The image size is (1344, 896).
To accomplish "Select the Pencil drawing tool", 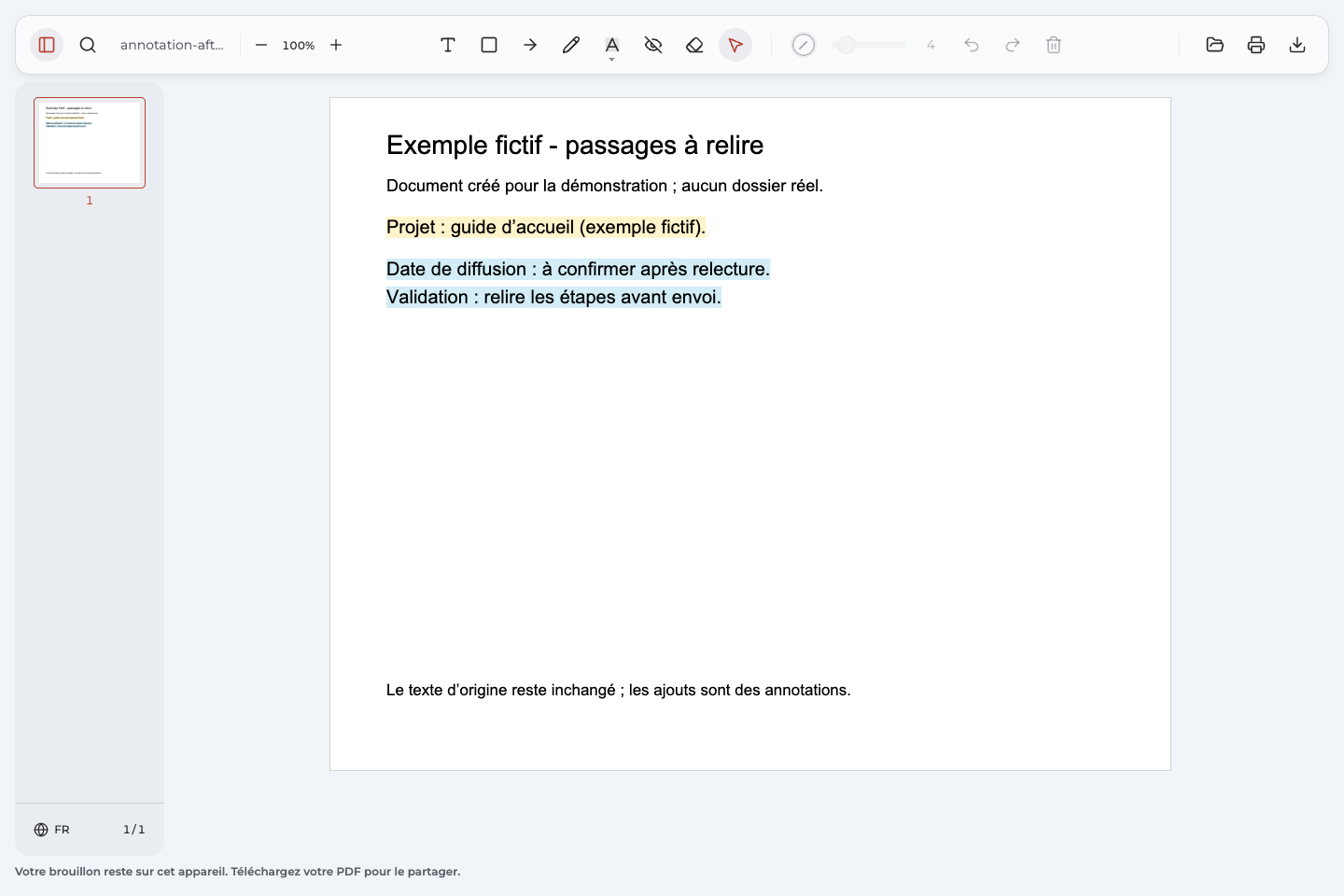I will [571, 45].
